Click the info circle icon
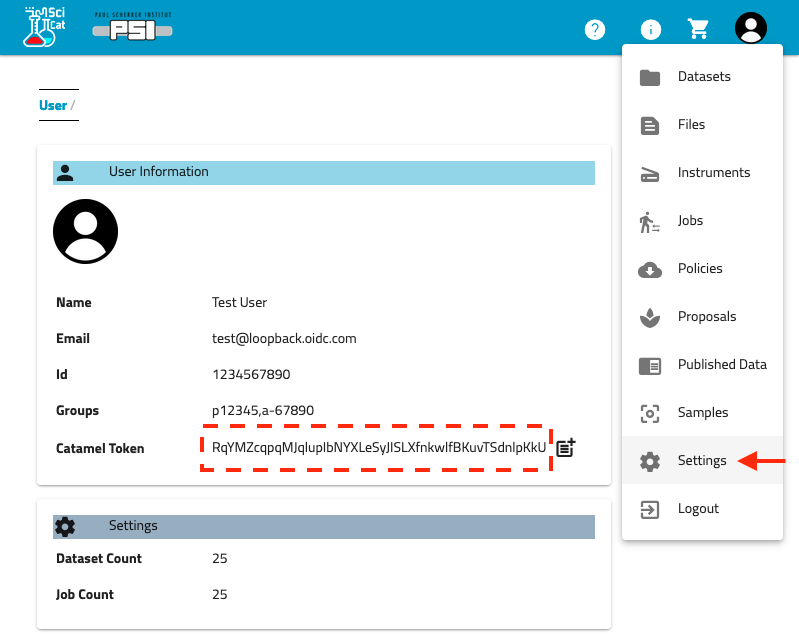Image resolution: width=799 pixels, height=637 pixels. click(650, 29)
